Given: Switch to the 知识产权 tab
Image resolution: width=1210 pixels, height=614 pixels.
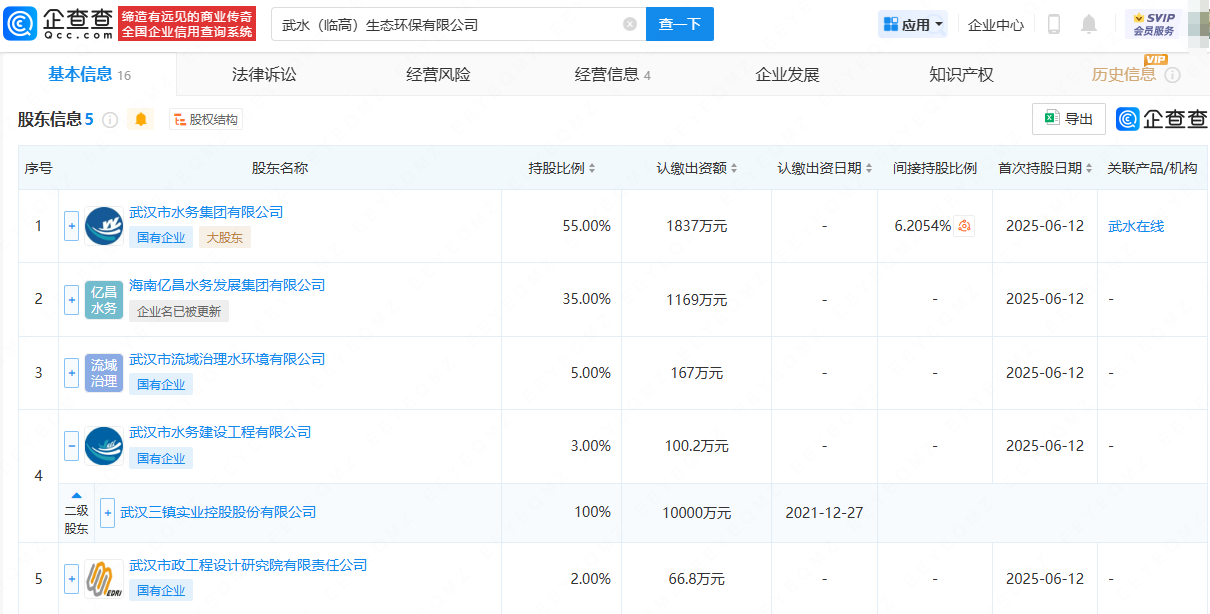Looking at the screenshot, I should (x=961, y=75).
